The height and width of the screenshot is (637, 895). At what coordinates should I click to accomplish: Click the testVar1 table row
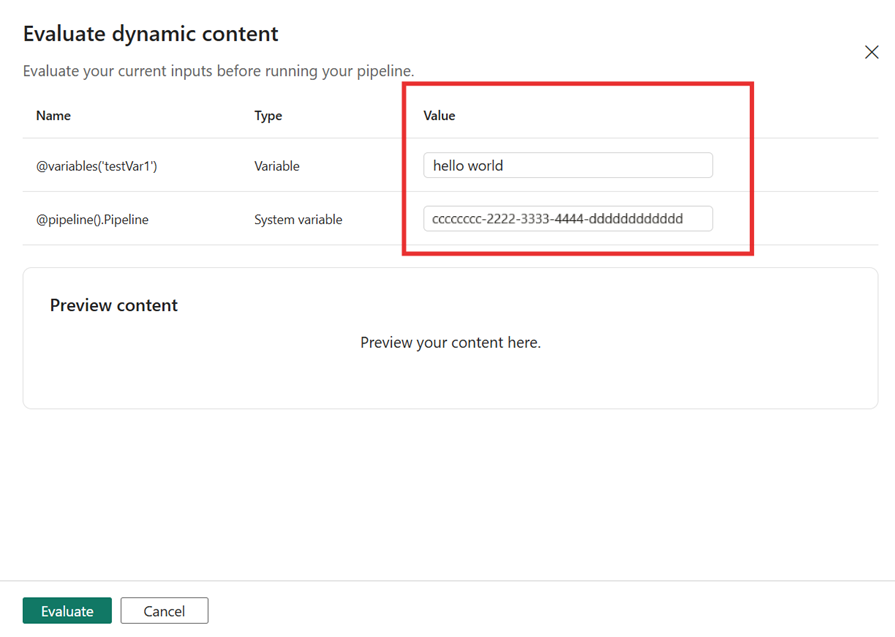tap(300, 165)
